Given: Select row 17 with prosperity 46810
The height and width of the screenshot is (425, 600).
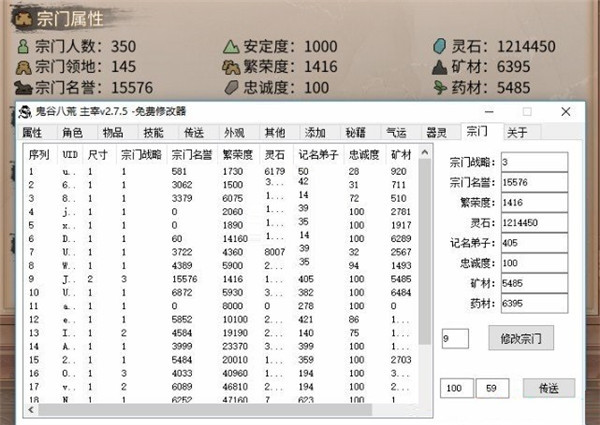Looking at the screenshot, I should point(222,387).
